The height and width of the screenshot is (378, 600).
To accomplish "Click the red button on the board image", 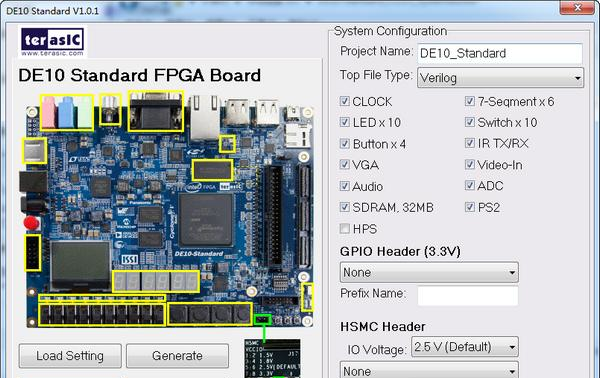I will coord(31,223).
